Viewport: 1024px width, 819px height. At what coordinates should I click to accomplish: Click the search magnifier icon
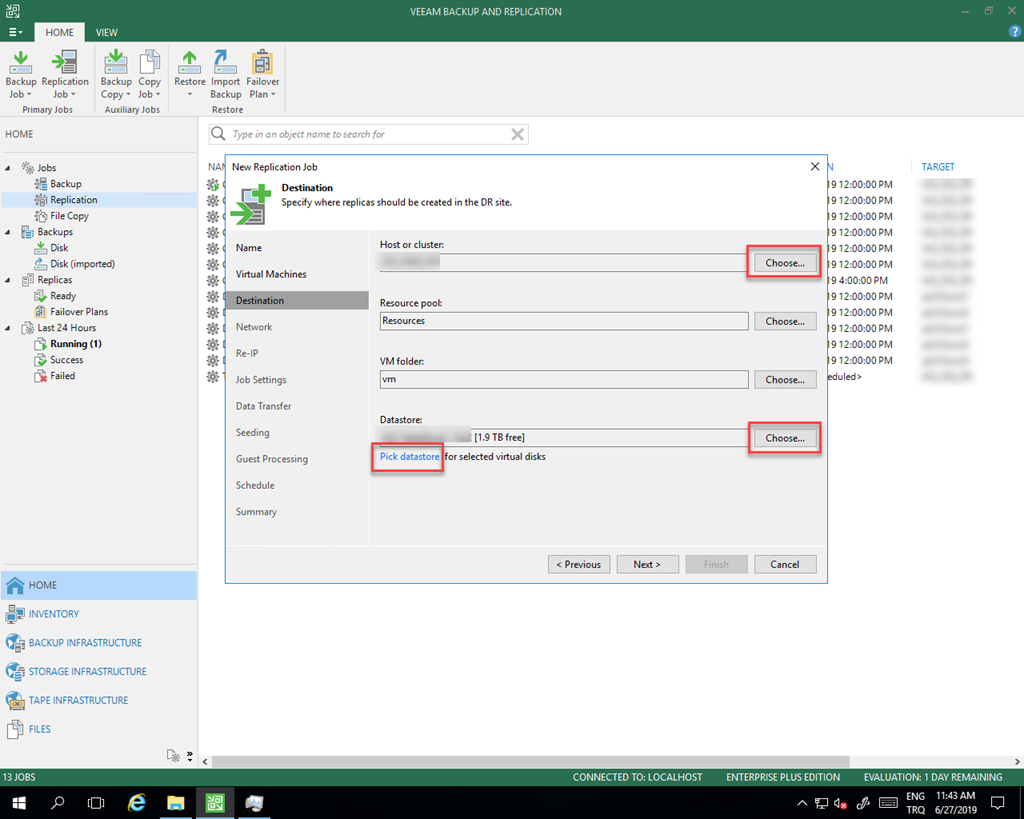click(x=218, y=134)
